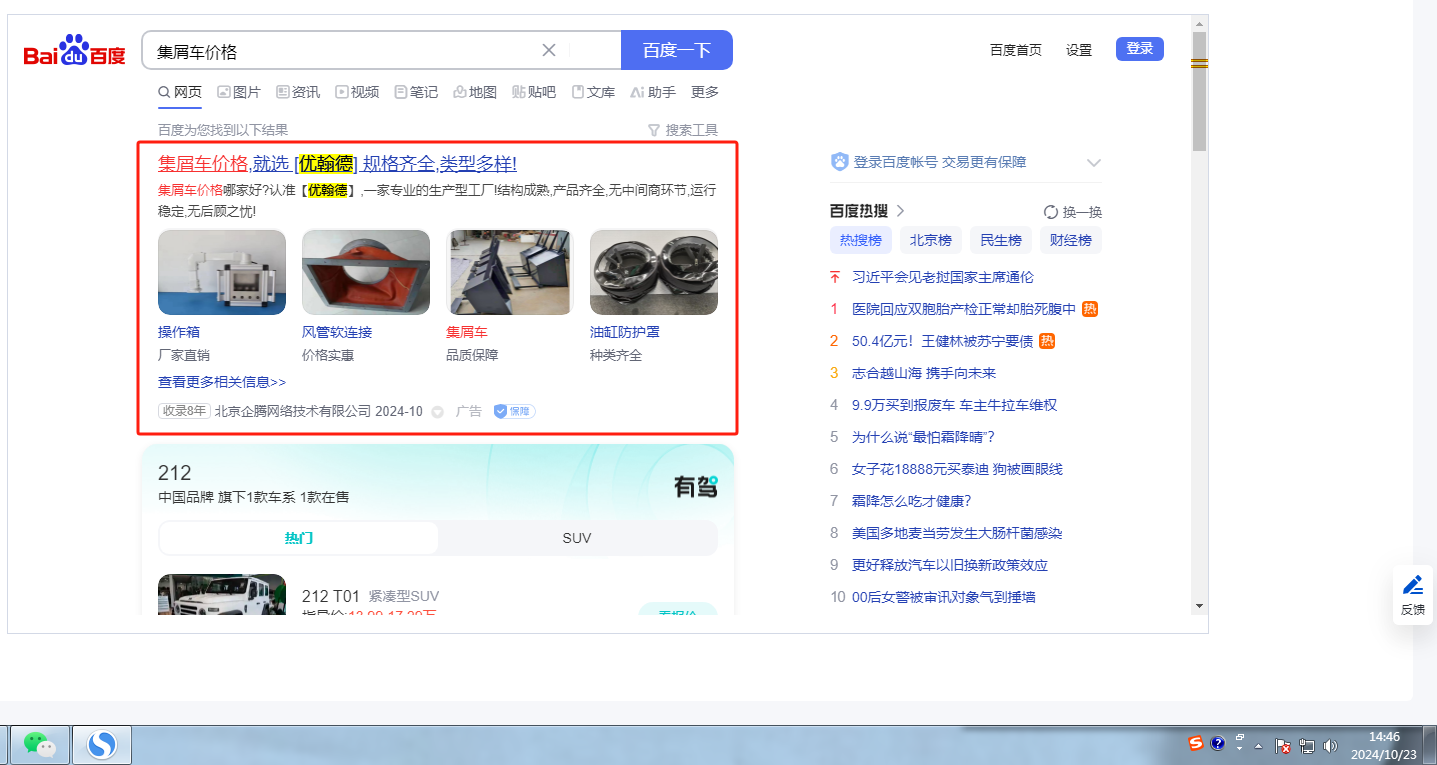Click the Sogou input method tray icon
1437x765 pixels.
click(1195, 743)
